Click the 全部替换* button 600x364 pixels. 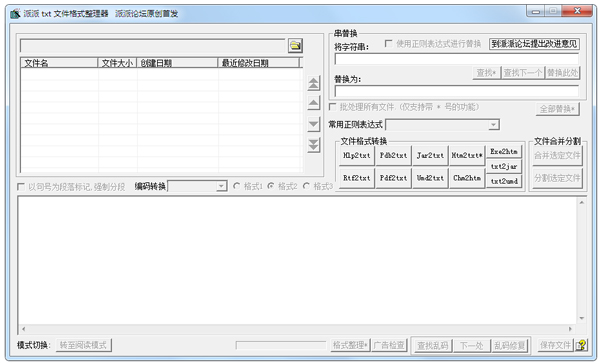click(x=558, y=109)
